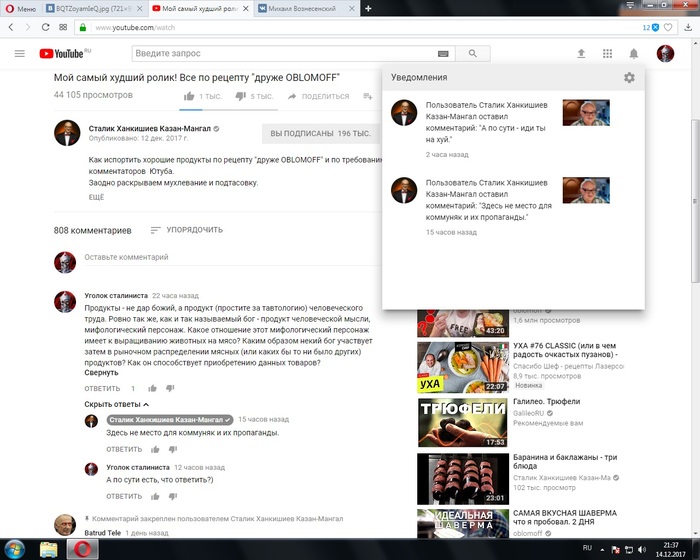The height and width of the screenshot is (560, 700).
Task: Click the RU language indicator
Action: coord(587,548)
